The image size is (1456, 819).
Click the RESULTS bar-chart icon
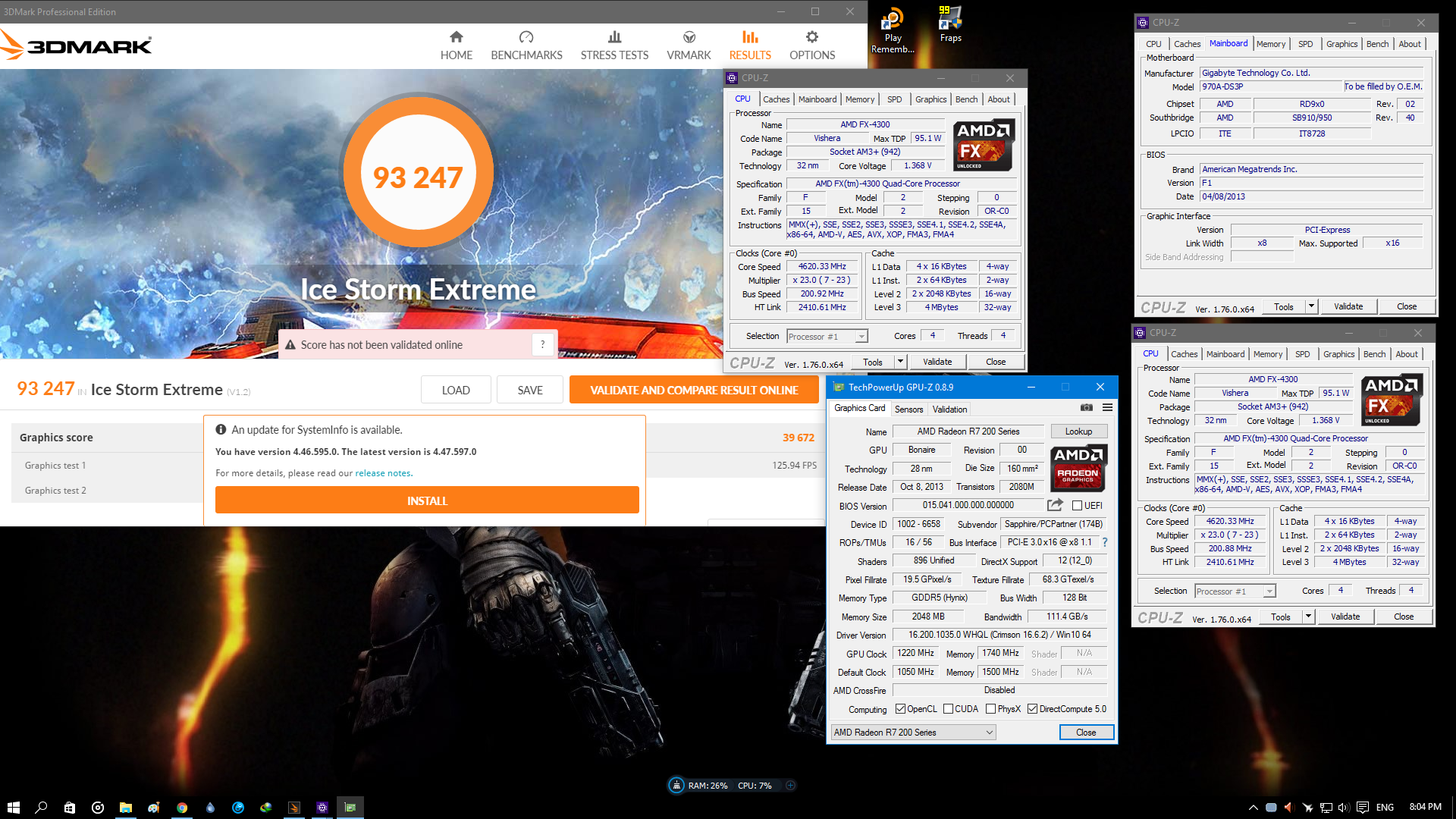coord(750,37)
